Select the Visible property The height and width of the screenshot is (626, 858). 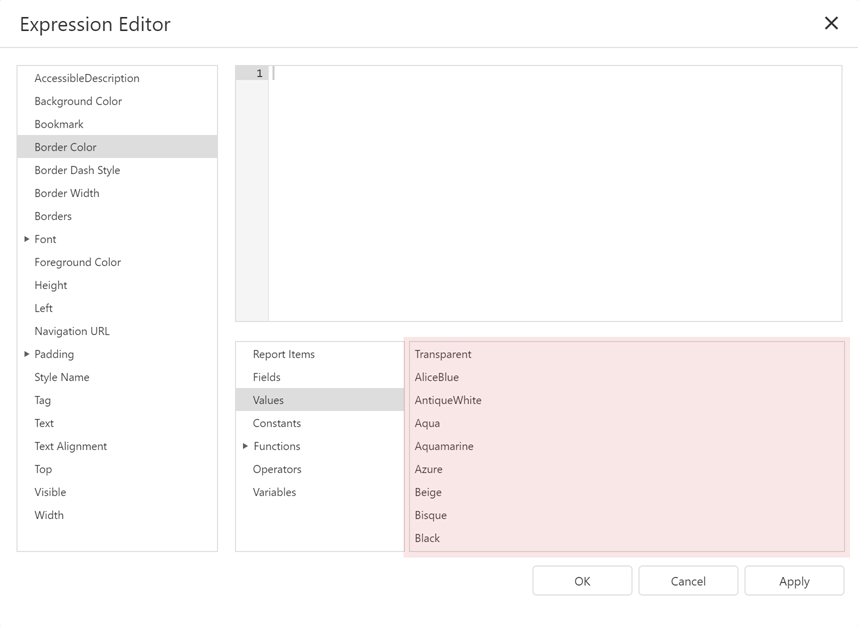(50, 492)
